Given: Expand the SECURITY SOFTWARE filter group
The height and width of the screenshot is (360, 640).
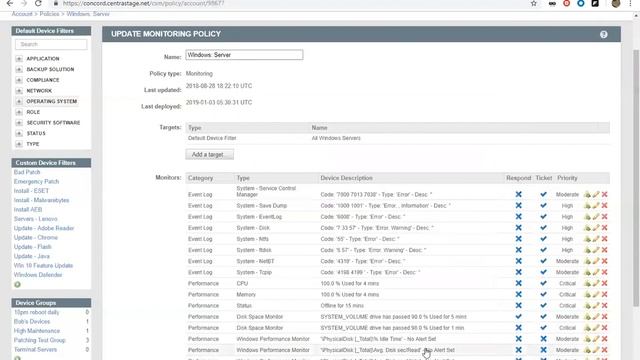Looking at the screenshot, I should tap(19, 122).
